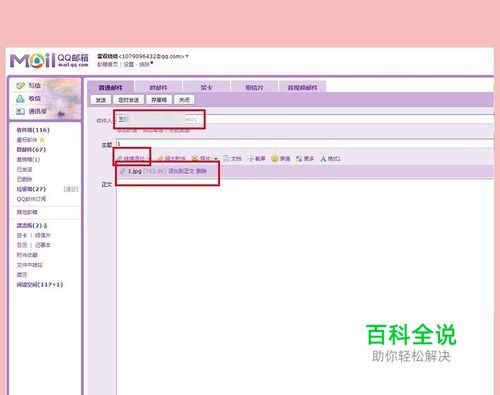Click the 截屏 screenshot tool icon

[251, 159]
